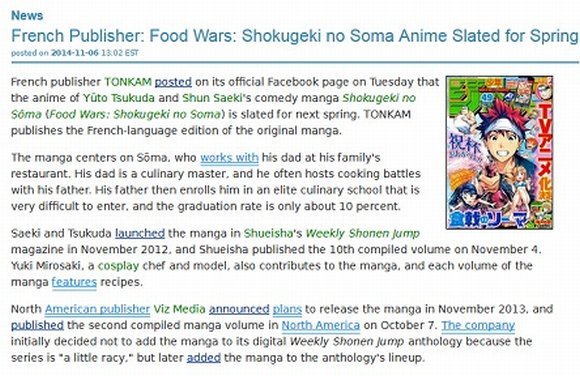This screenshot has width=580, height=376.
Task: Open the 'posted' Facebook link
Action: (173, 82)
